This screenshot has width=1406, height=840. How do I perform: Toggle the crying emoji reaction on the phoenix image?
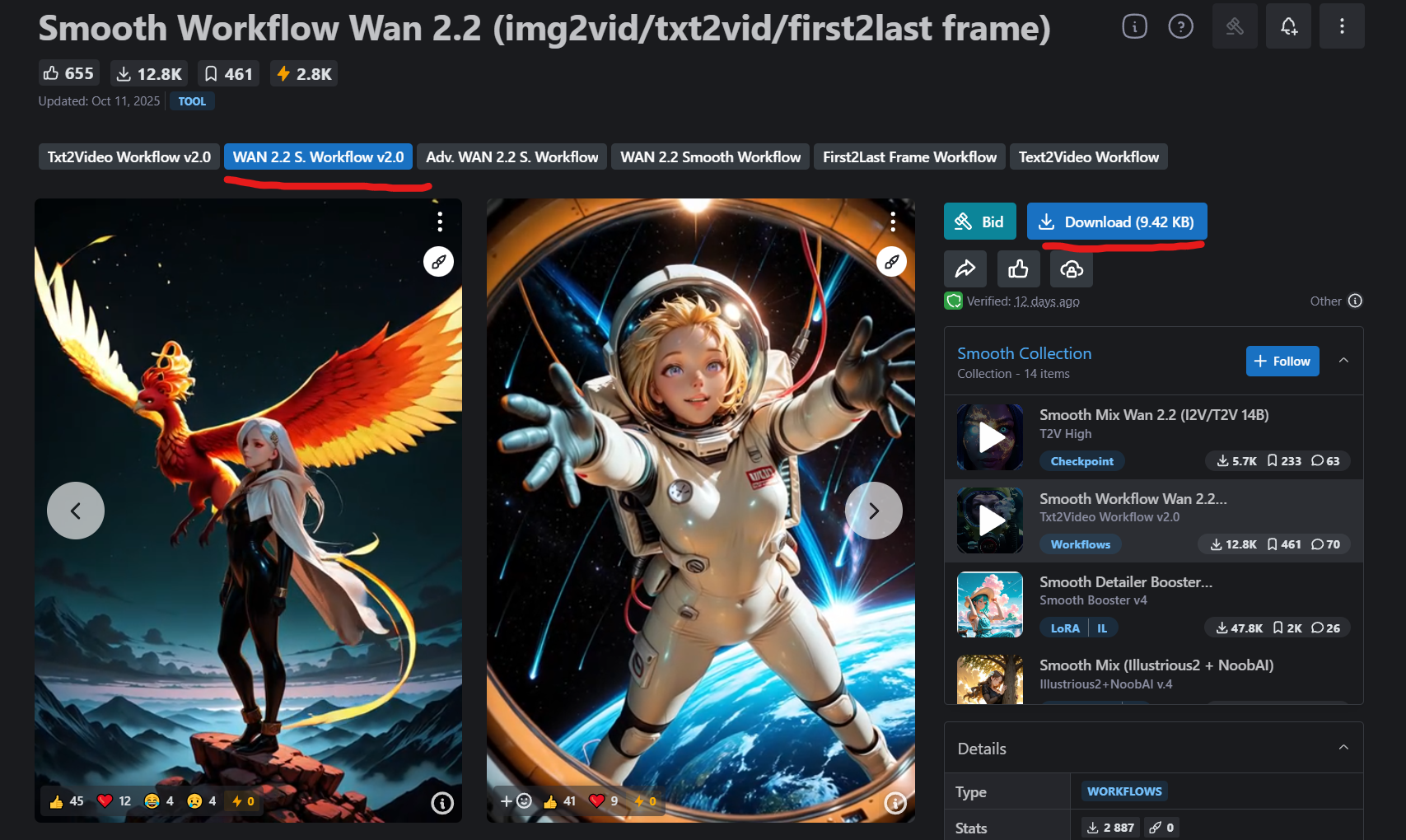coord(202,801)
